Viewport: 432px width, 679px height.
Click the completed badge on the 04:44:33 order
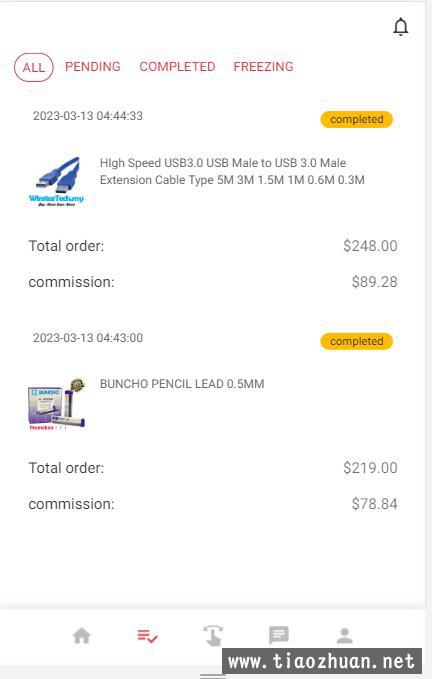(357, 120)
